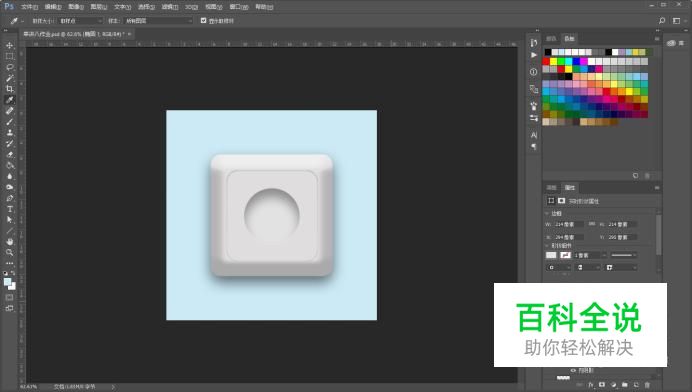Open the stroke line style dropdown
This screenshot has width=692, height=392.
point(623,255)
